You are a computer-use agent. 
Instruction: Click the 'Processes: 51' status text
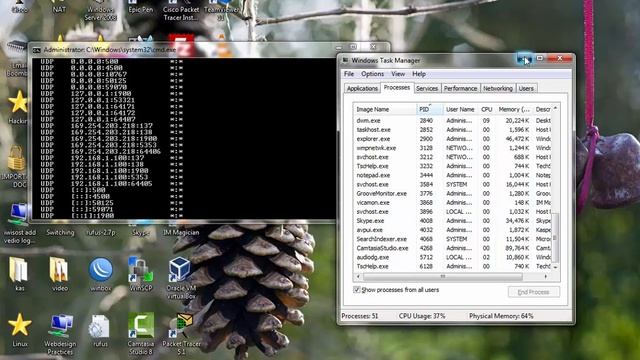[360, 316]
